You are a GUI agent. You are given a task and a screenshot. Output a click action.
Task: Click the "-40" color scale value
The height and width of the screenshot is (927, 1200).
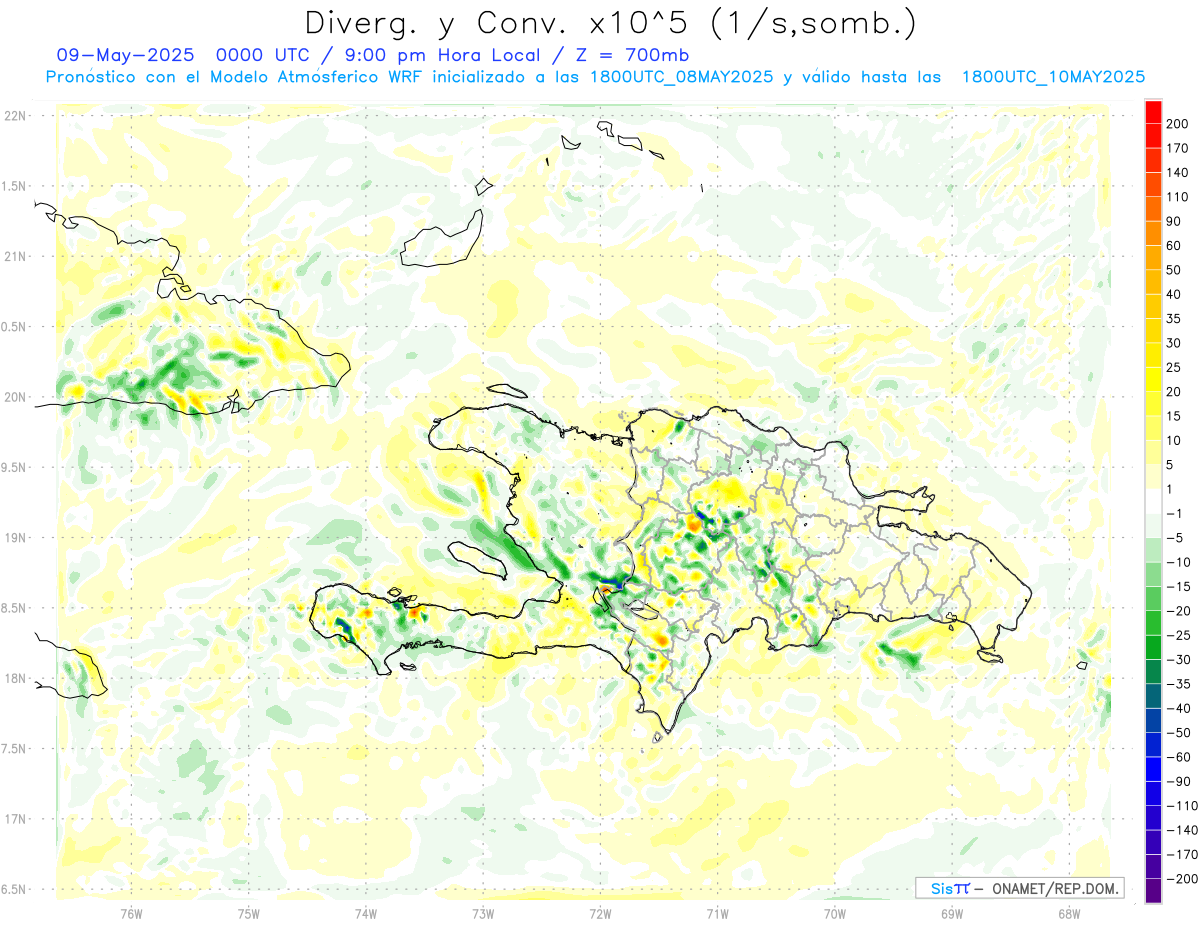(1178, 709)
